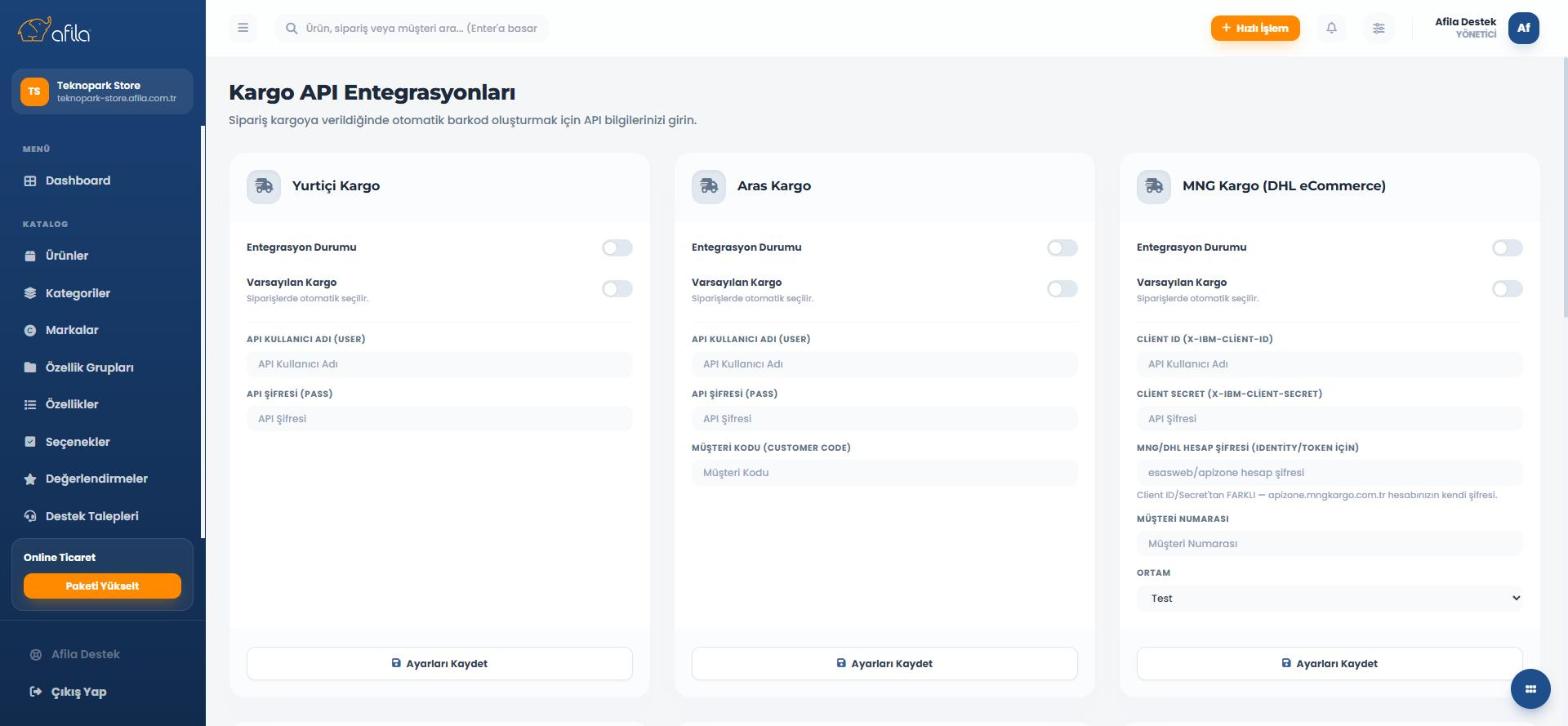Screen dimensions: 1568x726
Task: Open Seçenekler menu item
Action: pos(102,442)
